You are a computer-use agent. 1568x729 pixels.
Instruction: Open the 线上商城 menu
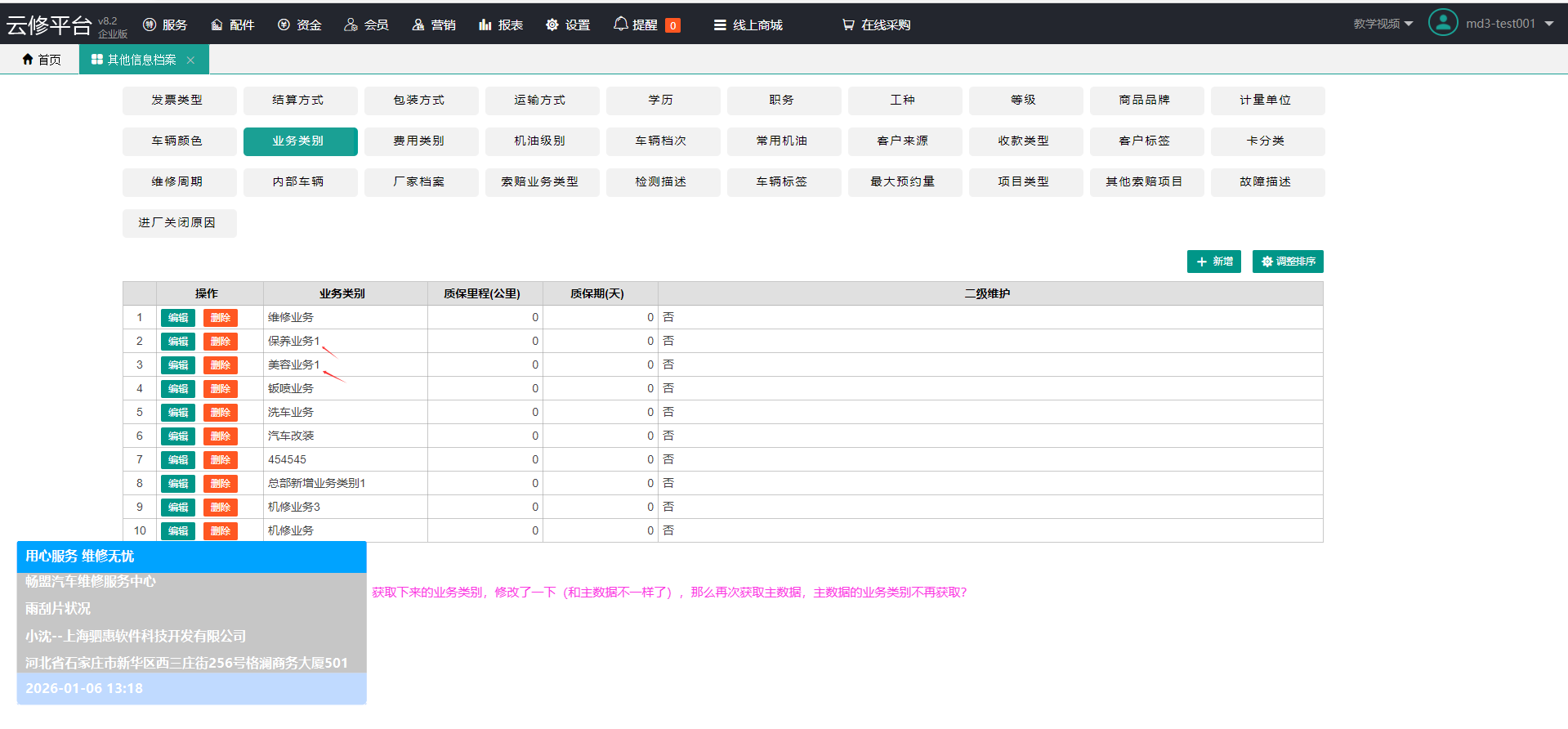click(x=748, y=25)
